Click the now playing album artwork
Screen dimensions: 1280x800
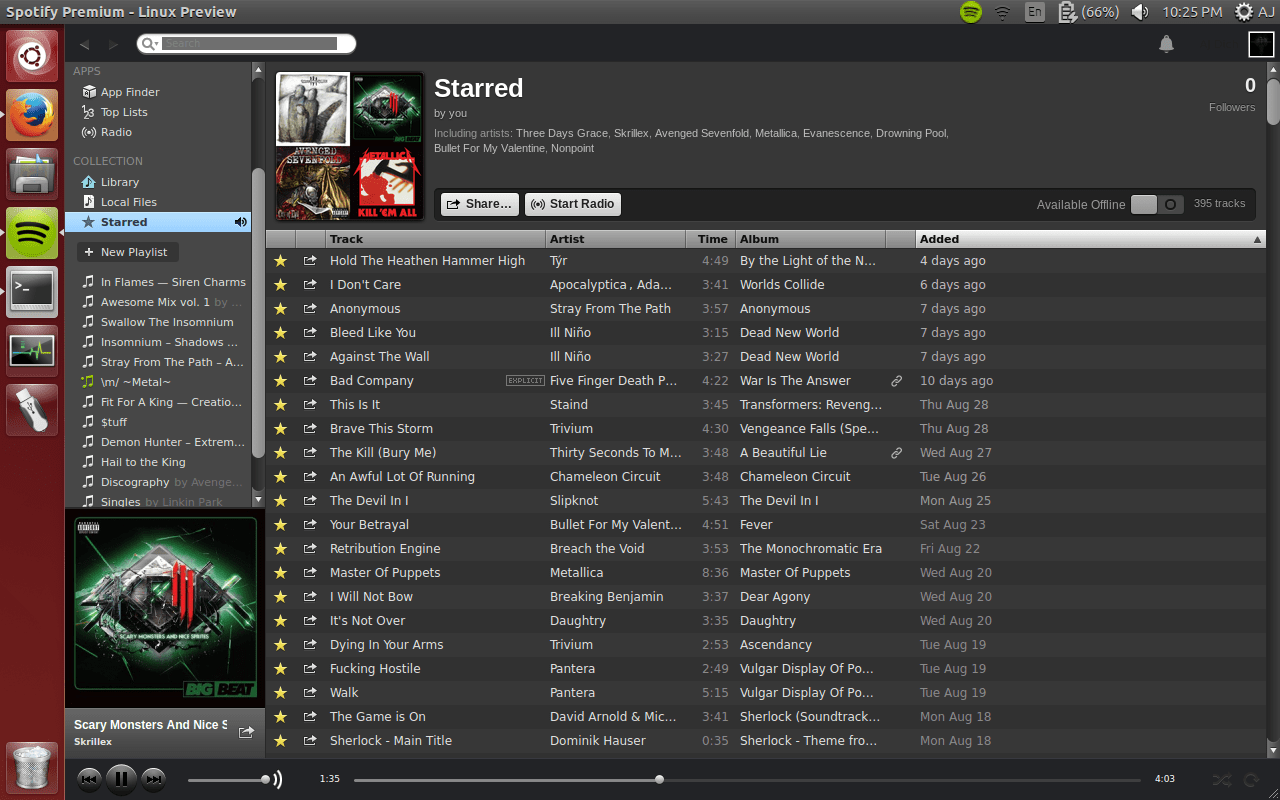(165, 608)
